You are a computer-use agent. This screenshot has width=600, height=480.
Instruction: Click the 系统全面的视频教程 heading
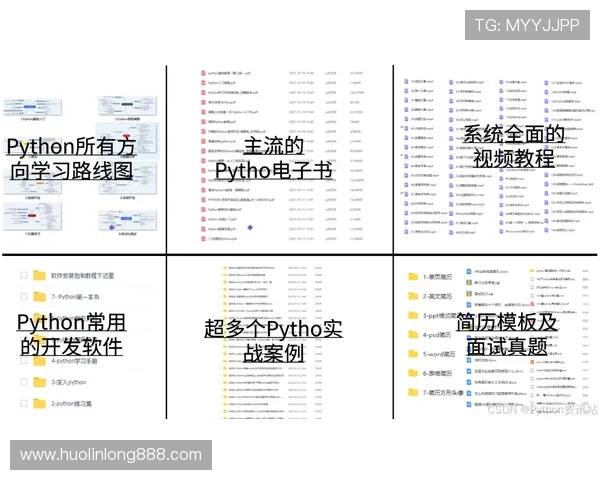click(x=514, y=146)
